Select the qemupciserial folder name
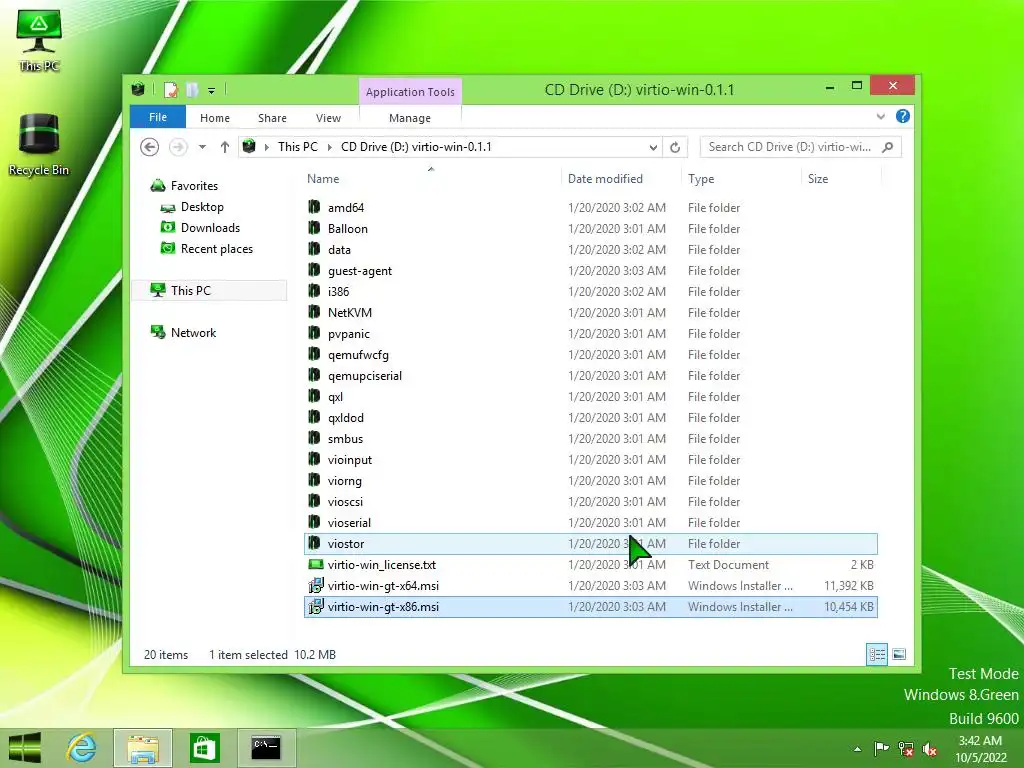The height and width of the screenshot is (768, 1024). point(365,376)
